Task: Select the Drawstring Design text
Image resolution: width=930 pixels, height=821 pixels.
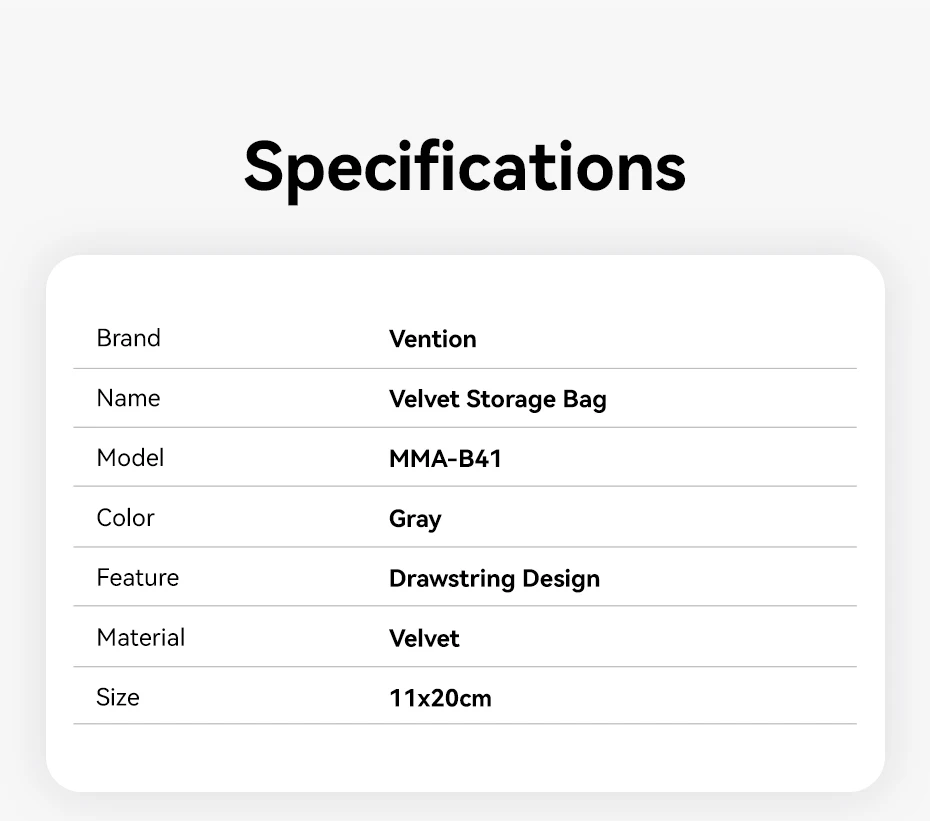Action: pyautogui.click(x=494, y=579)
